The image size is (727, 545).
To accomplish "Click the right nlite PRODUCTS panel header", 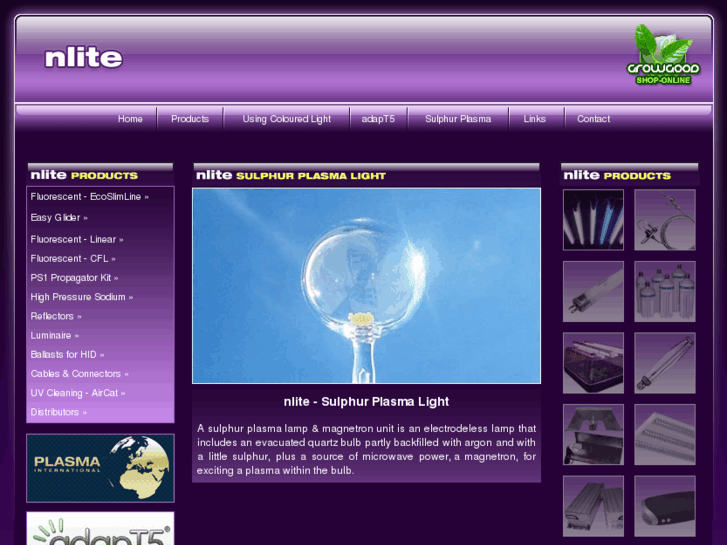I will [x=630, y=175].
